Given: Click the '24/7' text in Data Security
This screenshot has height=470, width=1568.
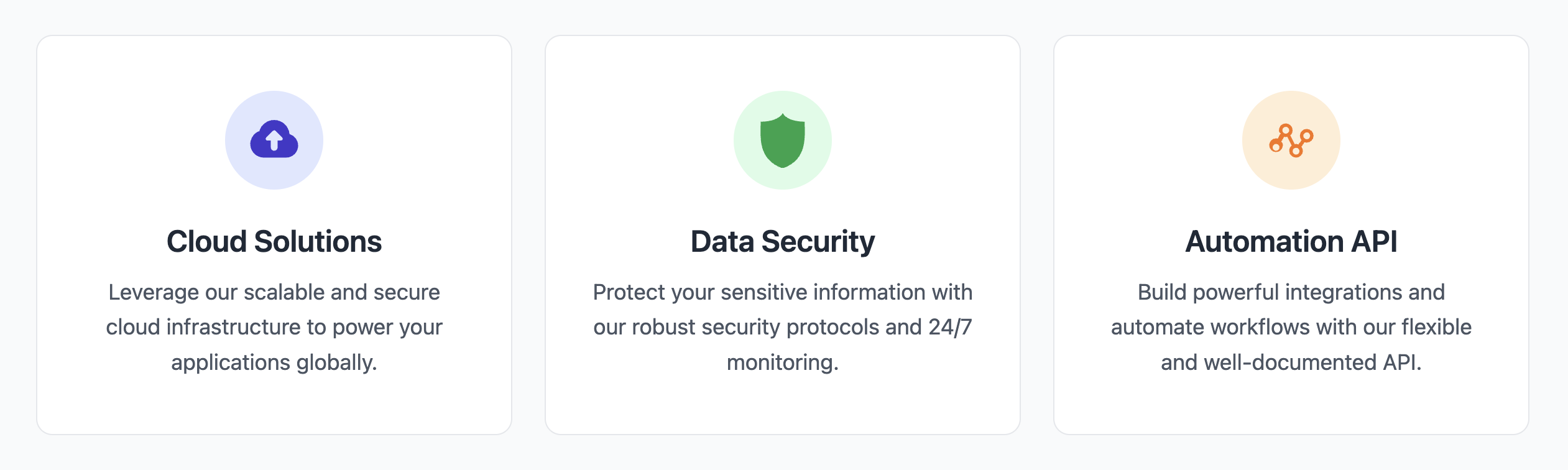Looking at the screenshot, I should pos(950,327).
